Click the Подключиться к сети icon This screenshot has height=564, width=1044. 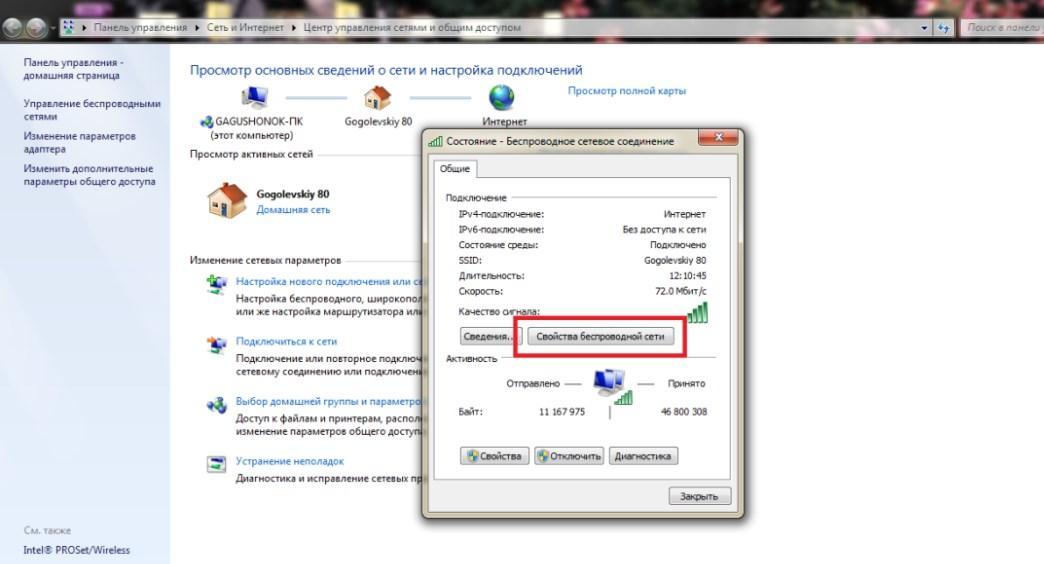click(216, 344)
